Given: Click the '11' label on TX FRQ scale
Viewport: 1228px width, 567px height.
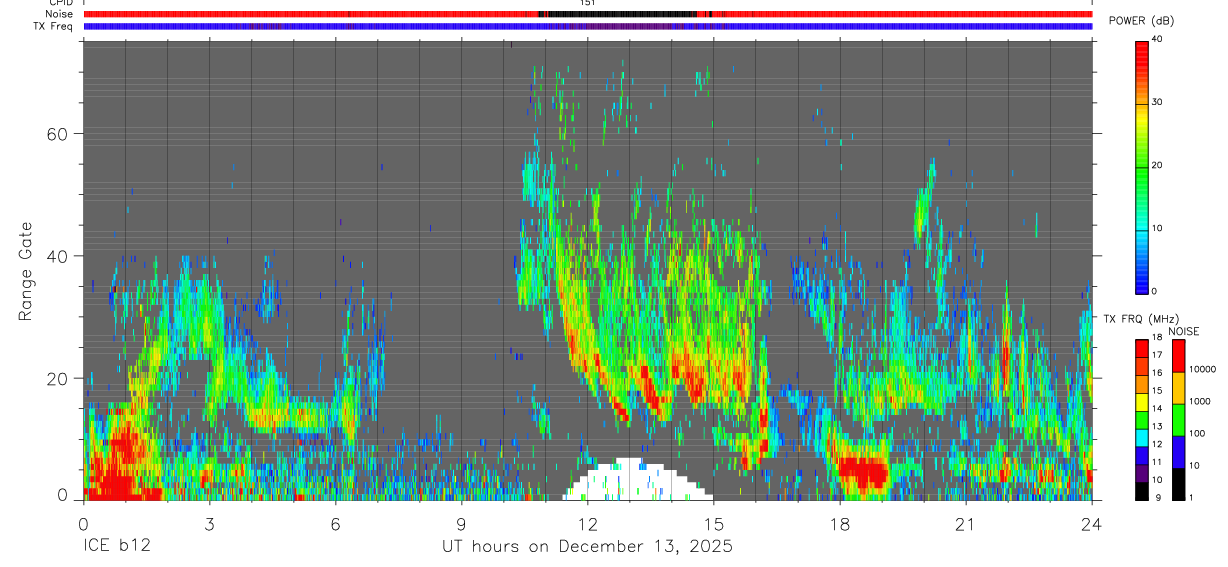Looking at the screenshot, I should [x=1157, y=463].
